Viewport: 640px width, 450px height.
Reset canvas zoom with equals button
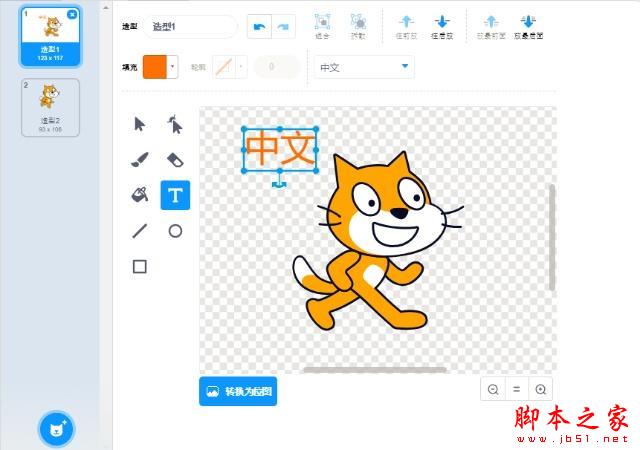point(517,389)
